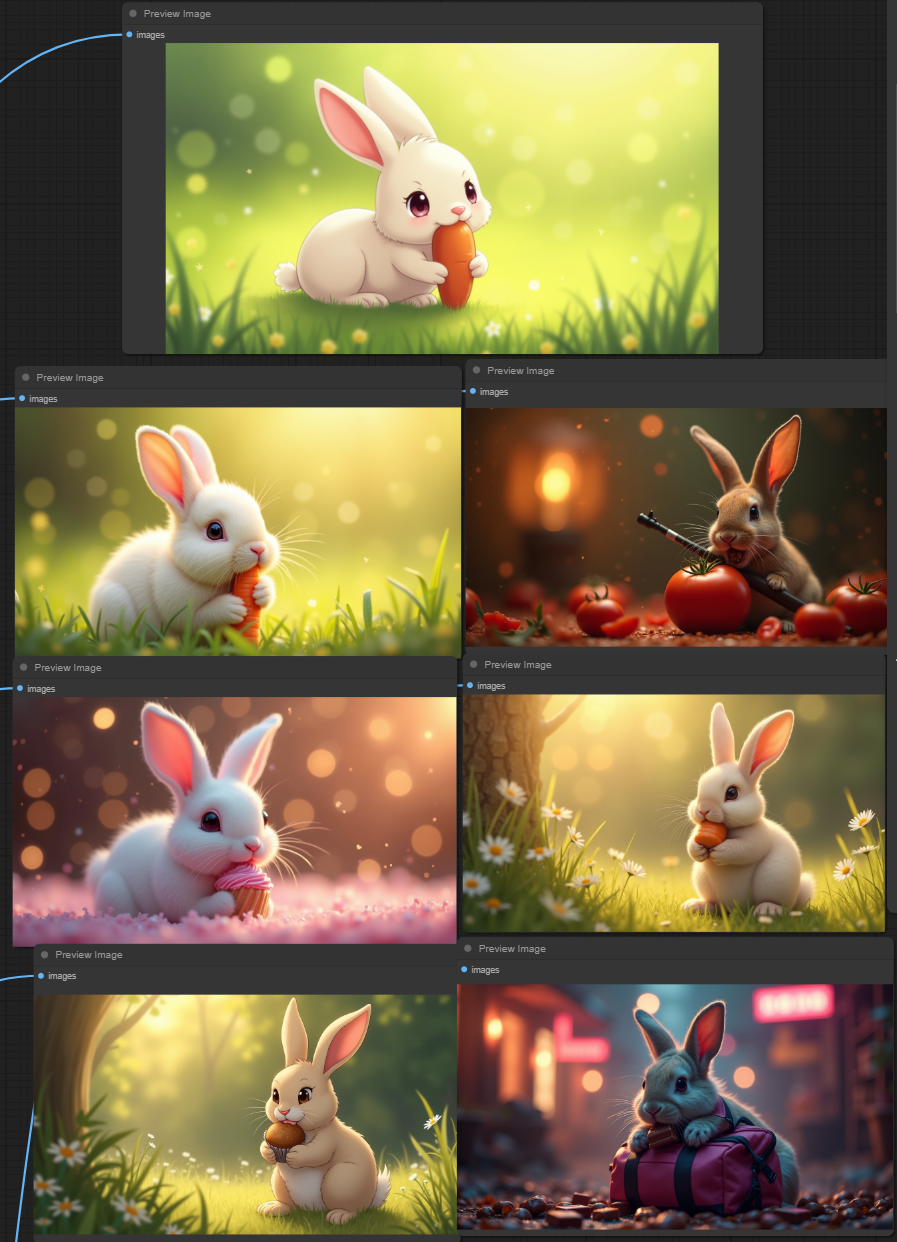Click images port on fluffy white carrot bunny node
897x1242 pixels.
tap(22, 399)
